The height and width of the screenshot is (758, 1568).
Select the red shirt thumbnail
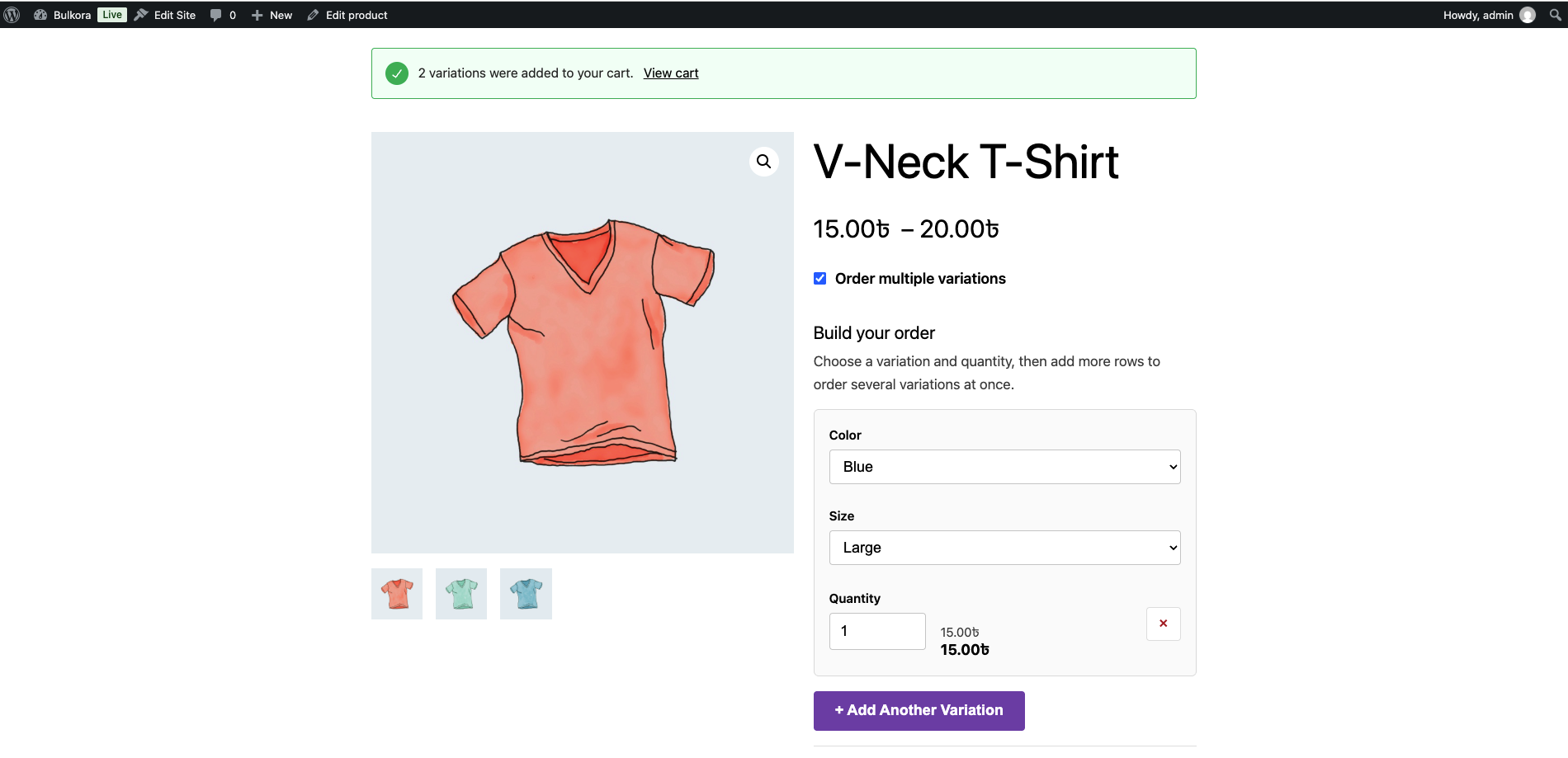coord(397,594)
